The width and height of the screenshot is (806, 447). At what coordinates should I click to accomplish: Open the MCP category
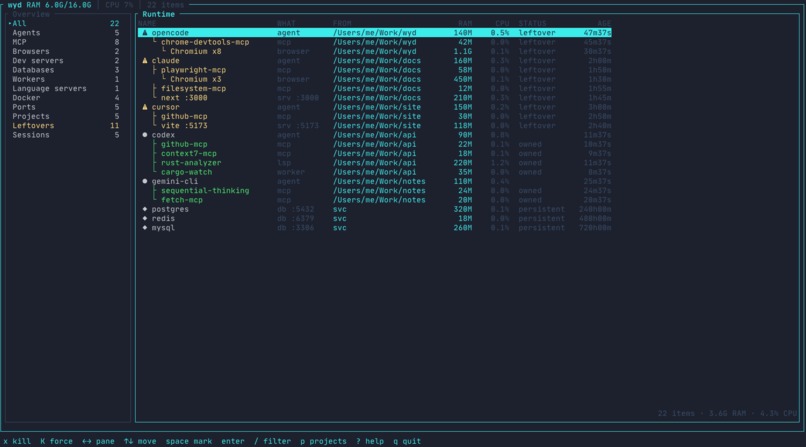[x=64, y=42]
